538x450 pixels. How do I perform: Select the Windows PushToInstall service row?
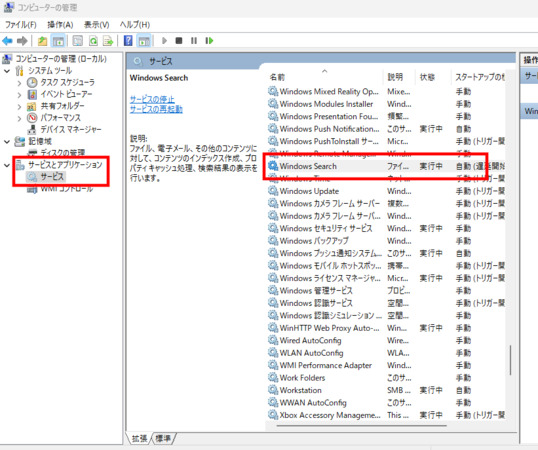coord(386,141)
